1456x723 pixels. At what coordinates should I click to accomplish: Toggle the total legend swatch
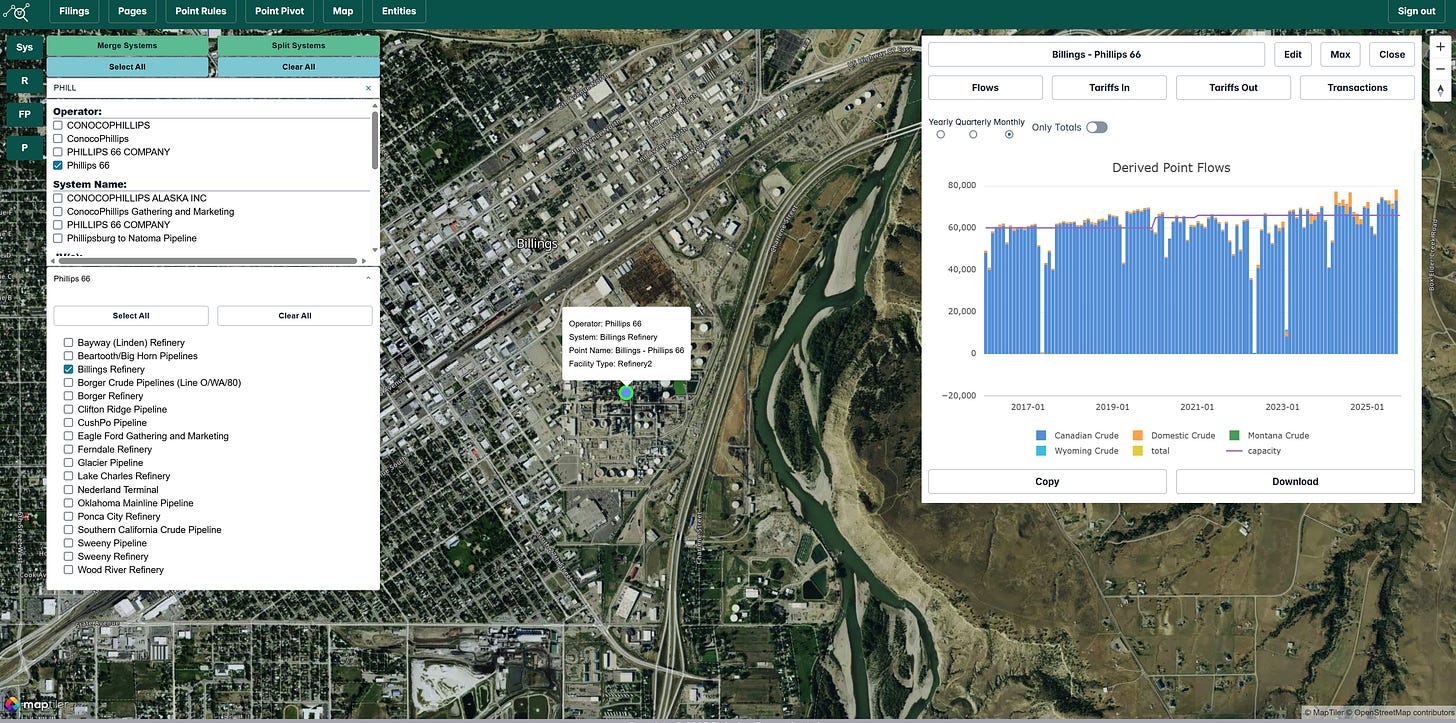1138,451
